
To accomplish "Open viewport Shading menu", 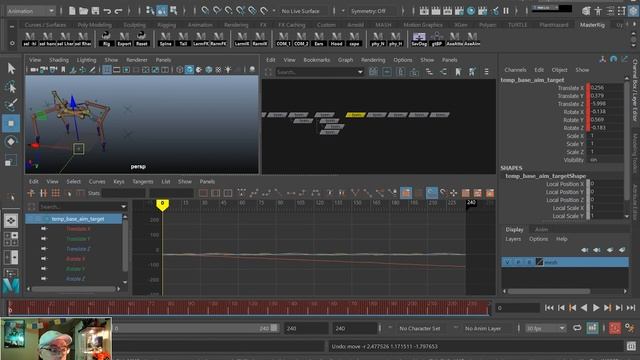I will (x=59, y=60).
